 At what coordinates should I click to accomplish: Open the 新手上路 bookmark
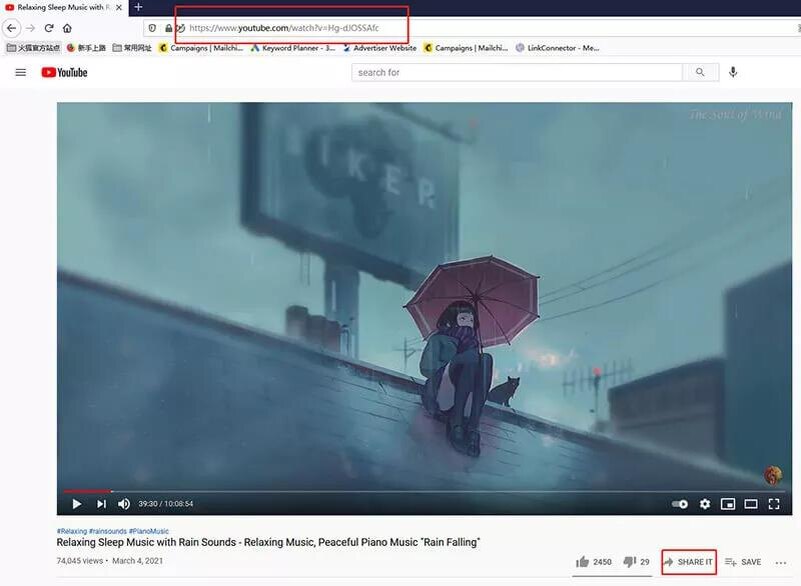[86, 48]
